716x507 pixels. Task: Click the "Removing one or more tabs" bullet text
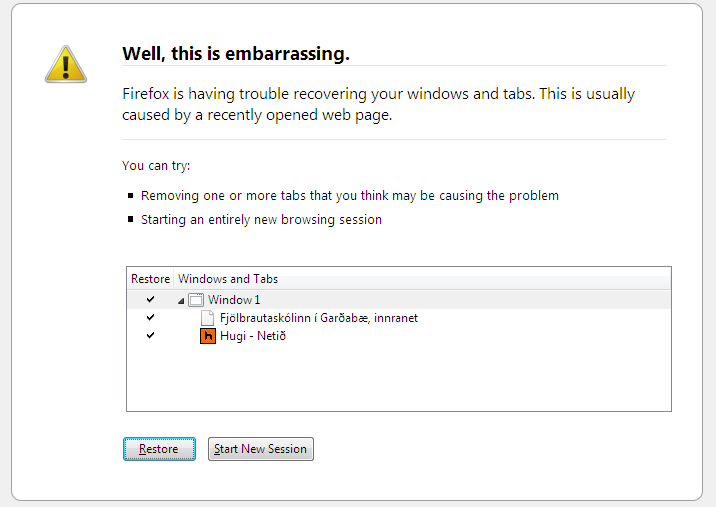click(x=350, y=195)
